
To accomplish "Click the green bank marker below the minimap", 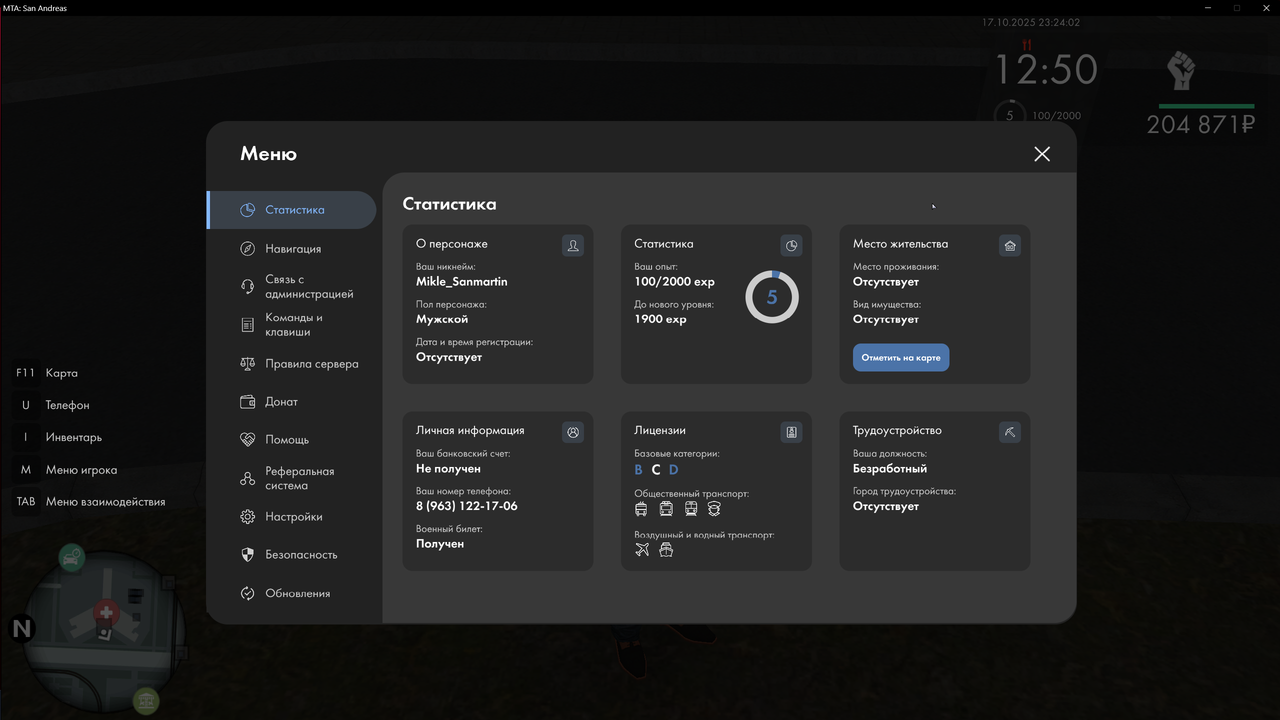I will coord(146,700).
